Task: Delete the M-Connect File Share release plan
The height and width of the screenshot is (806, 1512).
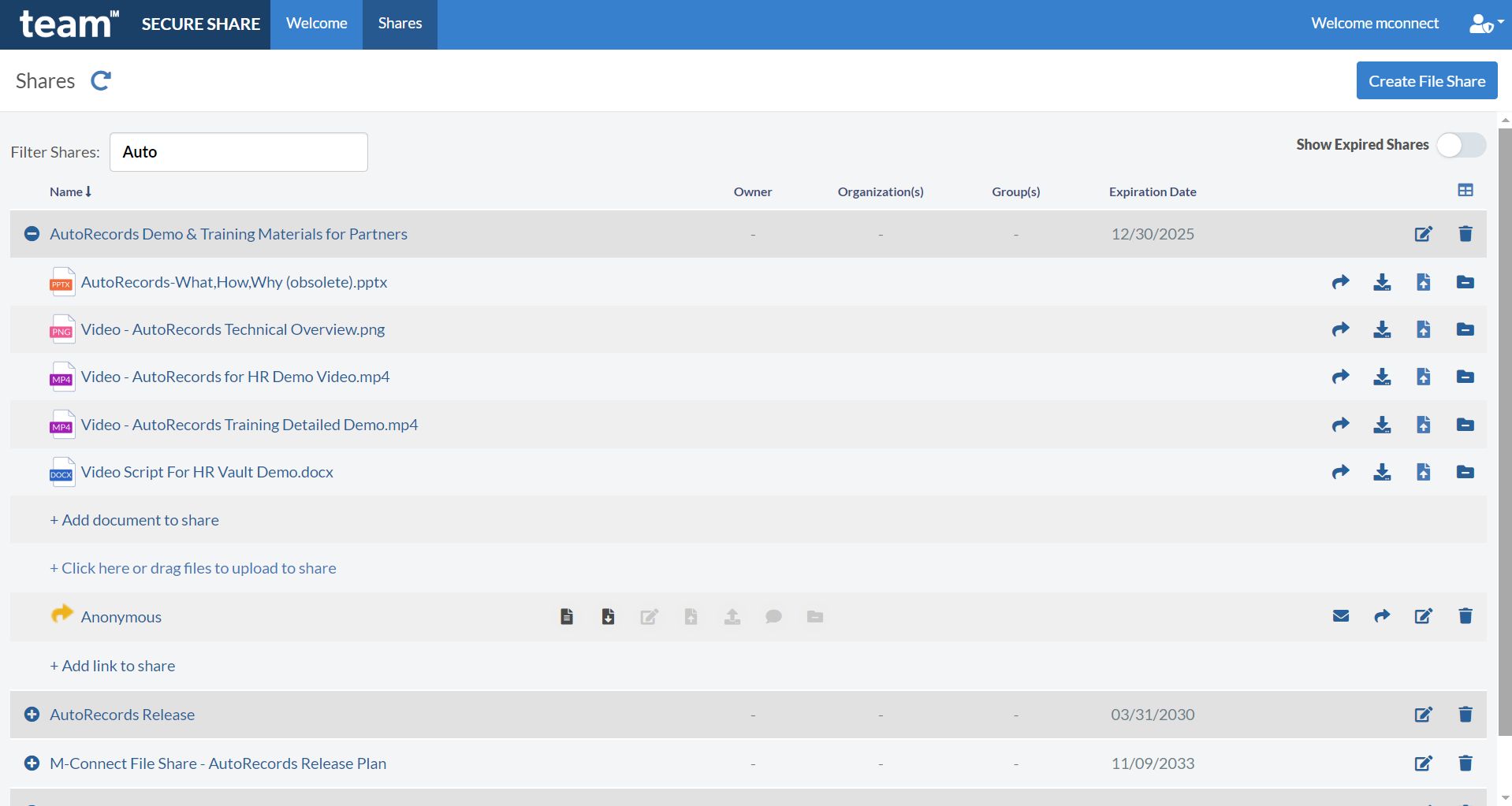Action: click(x=1465, y=763)
